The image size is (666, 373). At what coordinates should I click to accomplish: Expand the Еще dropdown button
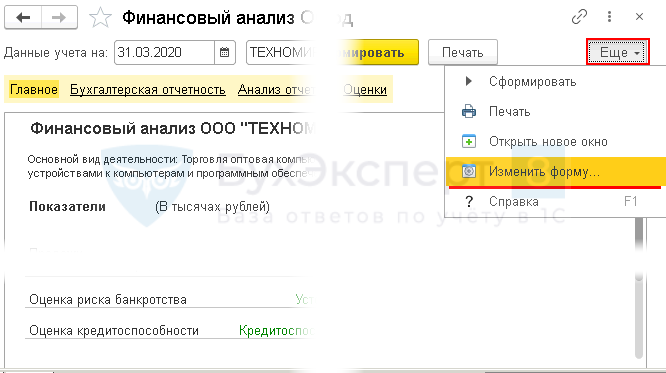618,52
